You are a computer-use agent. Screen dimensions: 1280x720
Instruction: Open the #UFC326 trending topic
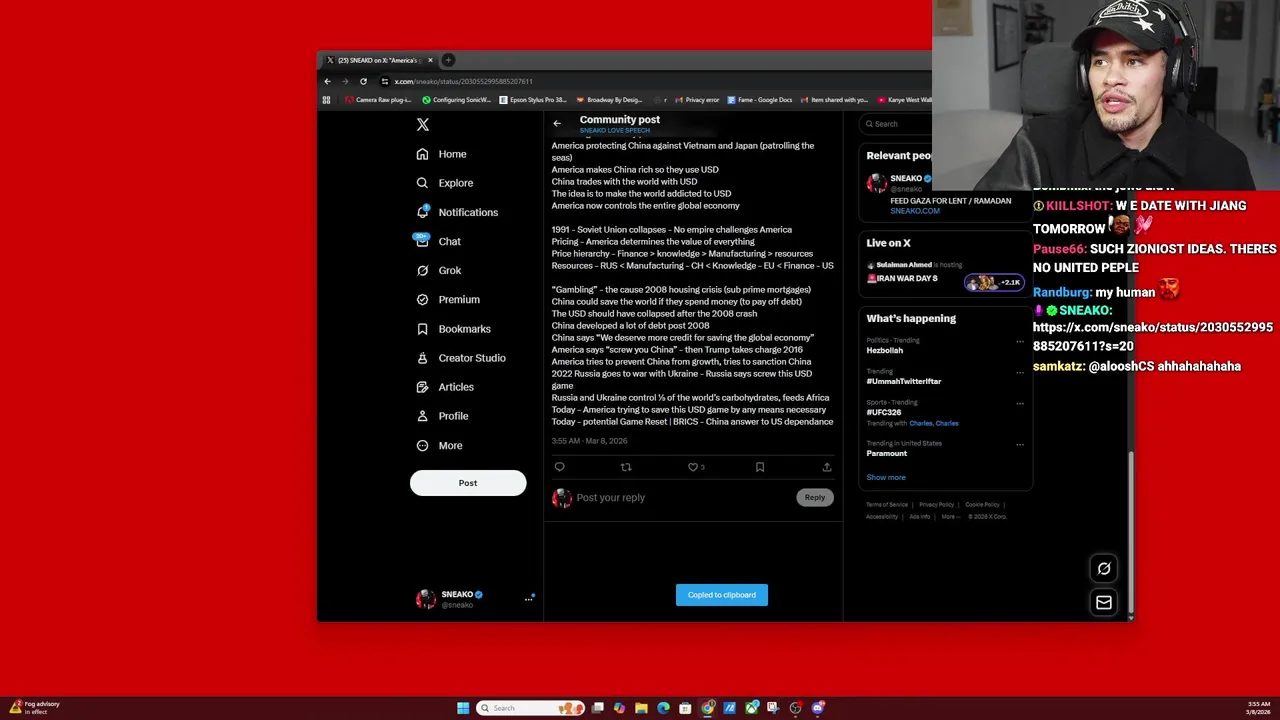click(x=883, y=412)
